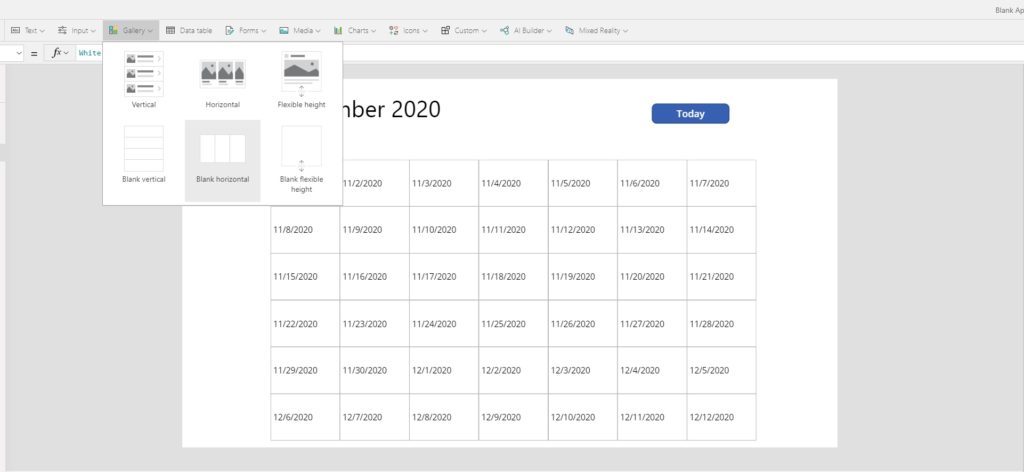Select the 12/2/2020 calendar cell
Viewport: 1024px width, 472px height.
coord(513,370)
